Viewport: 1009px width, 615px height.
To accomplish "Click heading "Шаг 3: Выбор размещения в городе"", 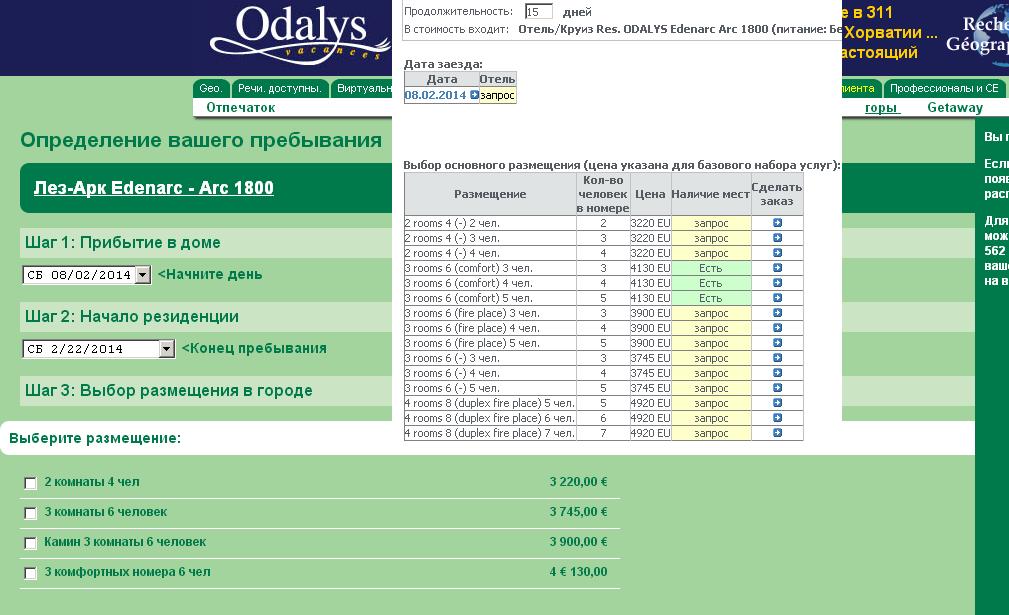I will click(169, 390).
